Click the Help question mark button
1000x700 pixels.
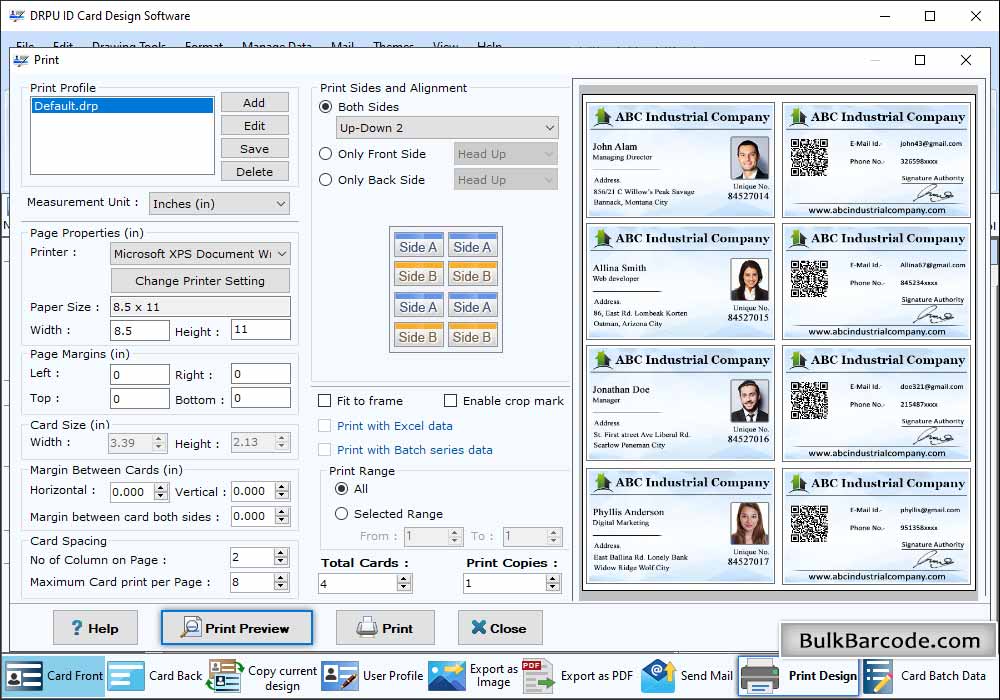(x=95, y=628)
